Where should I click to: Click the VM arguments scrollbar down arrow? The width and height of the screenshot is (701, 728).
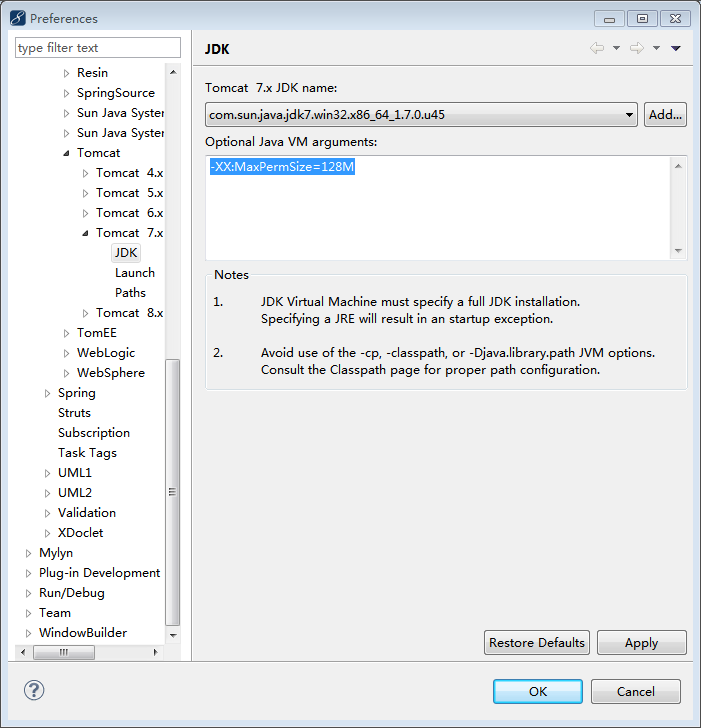click(678, 251)
